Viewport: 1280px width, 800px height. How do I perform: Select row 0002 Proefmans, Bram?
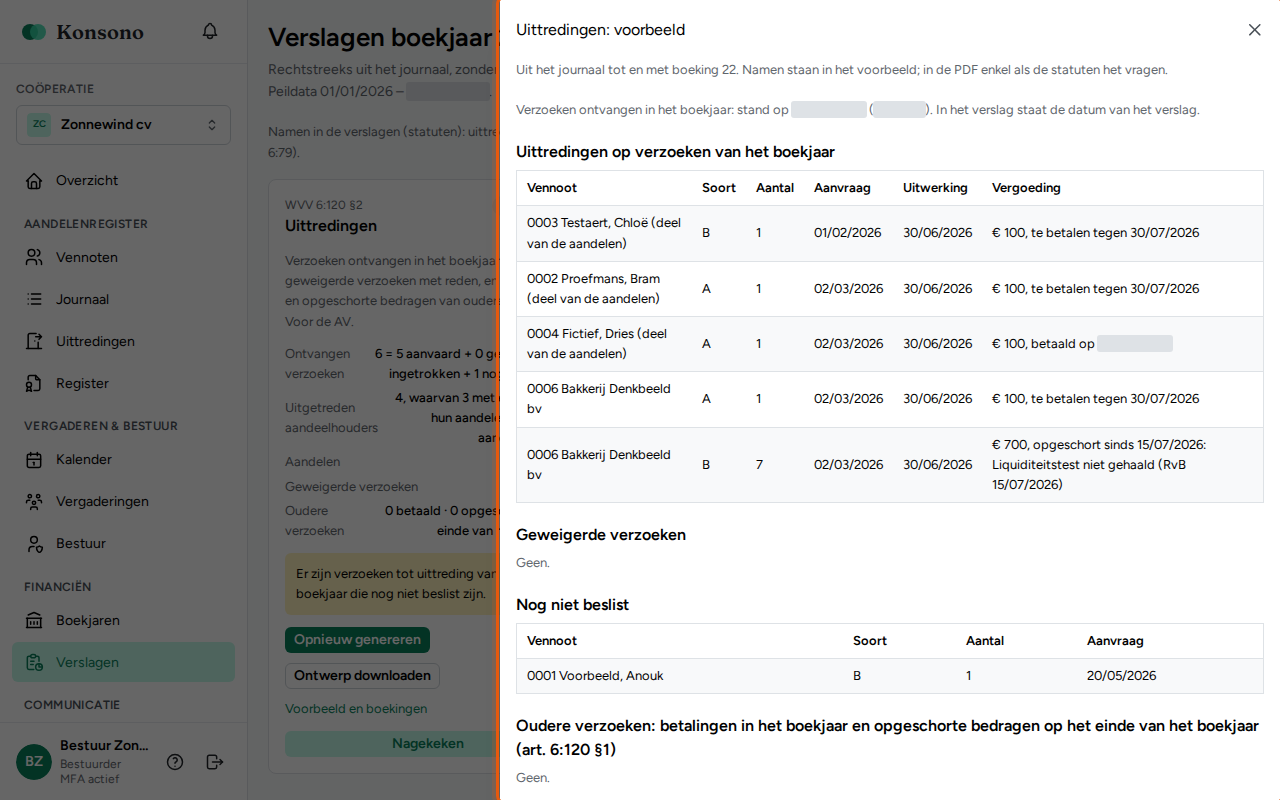[889, 289]
